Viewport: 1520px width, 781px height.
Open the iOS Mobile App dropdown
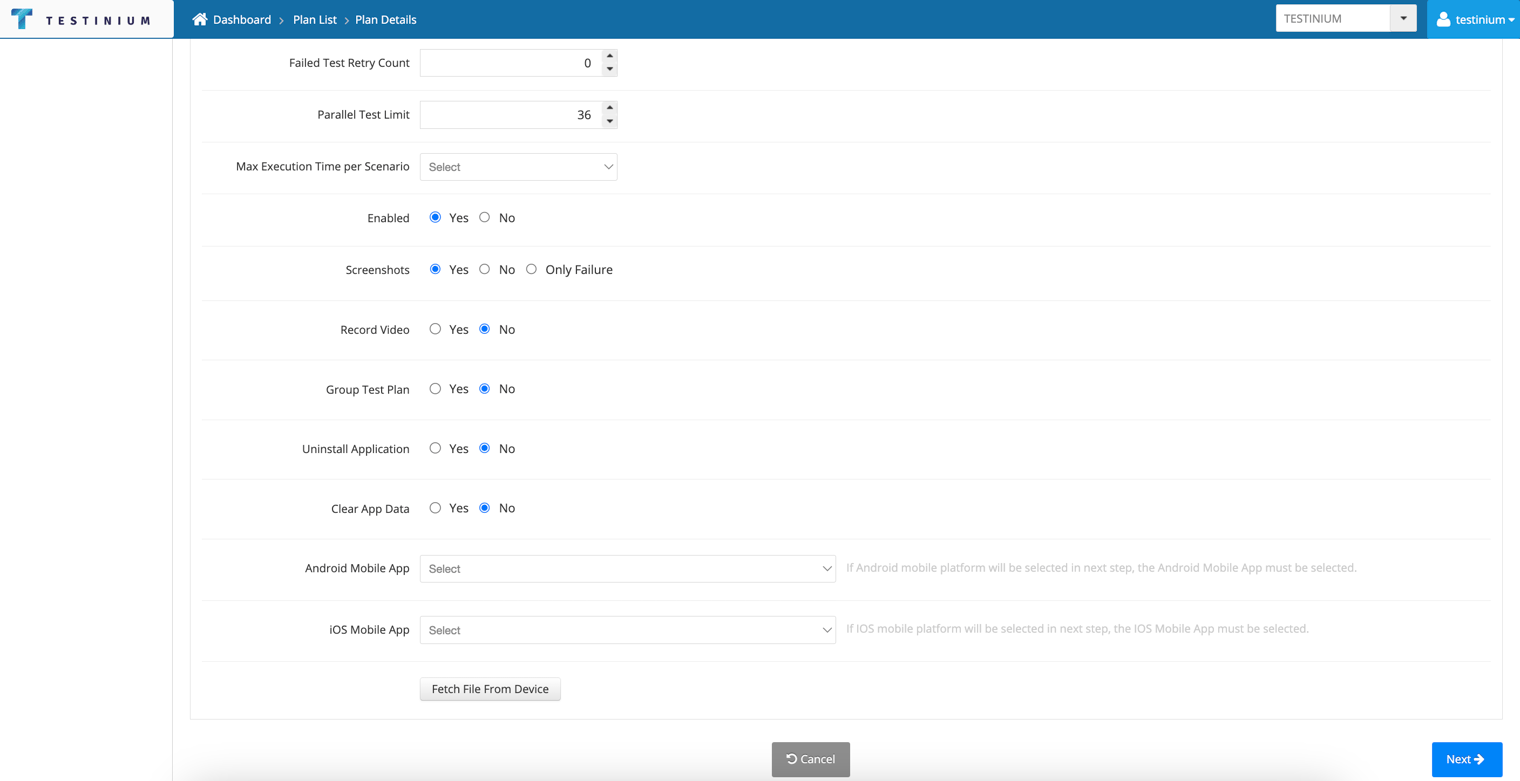click(628, 630)
